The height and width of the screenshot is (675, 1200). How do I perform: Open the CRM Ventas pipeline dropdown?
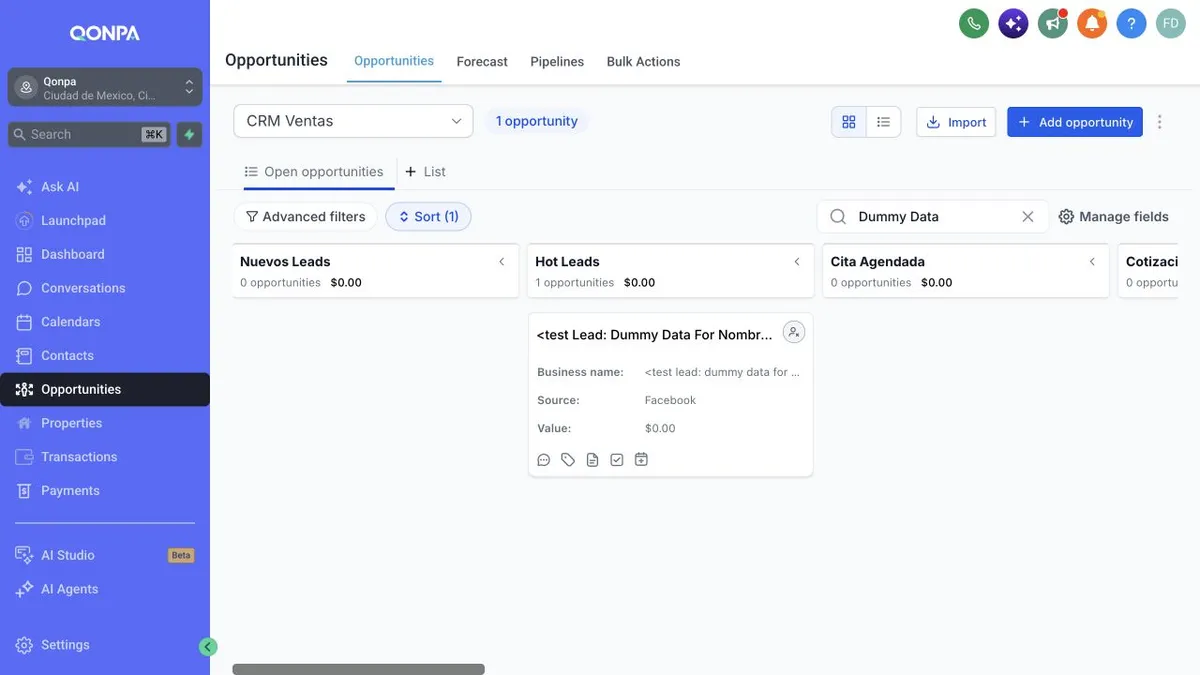click(x=353, y=121)
